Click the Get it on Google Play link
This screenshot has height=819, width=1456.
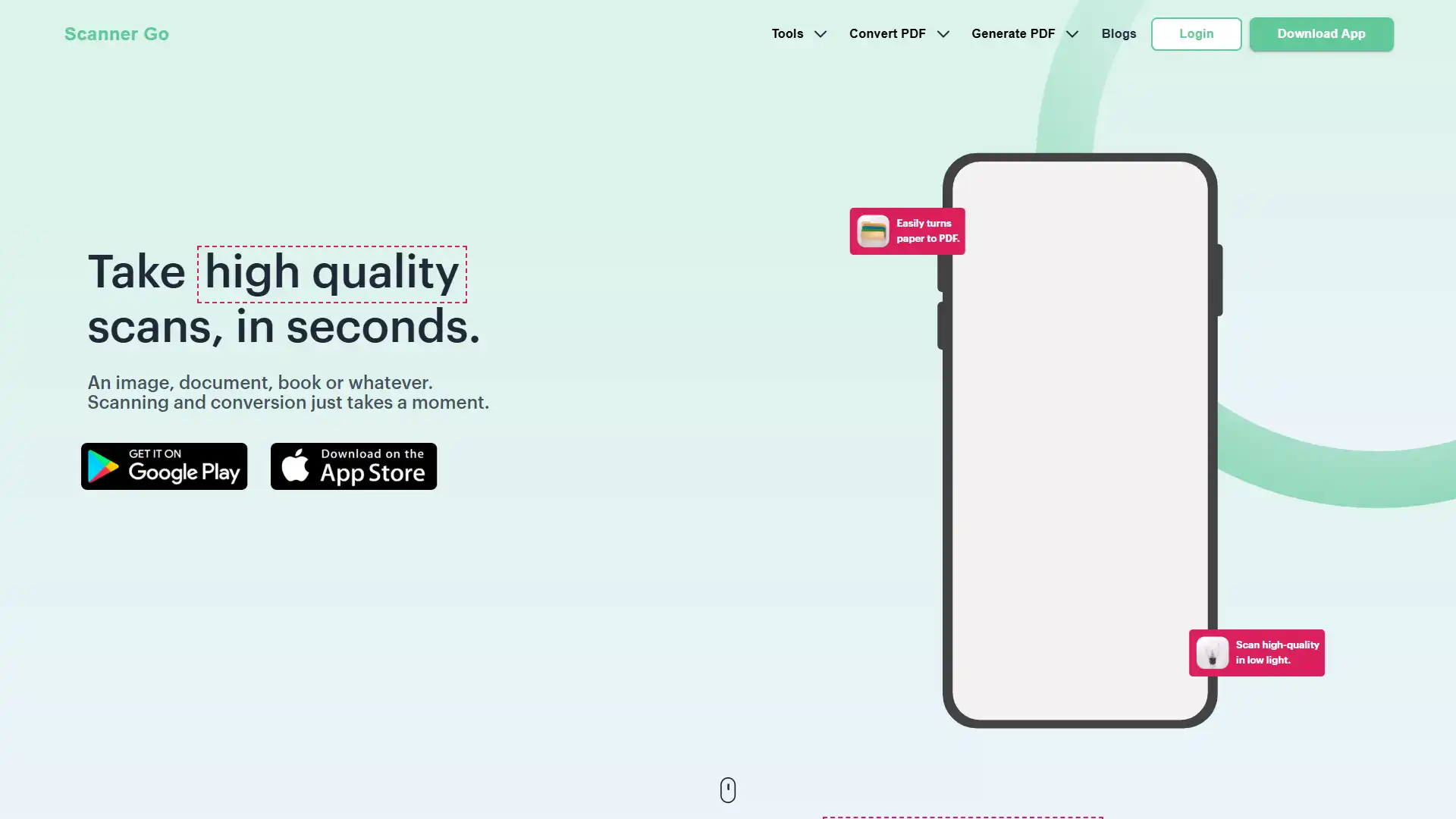(x=164, y=466)
